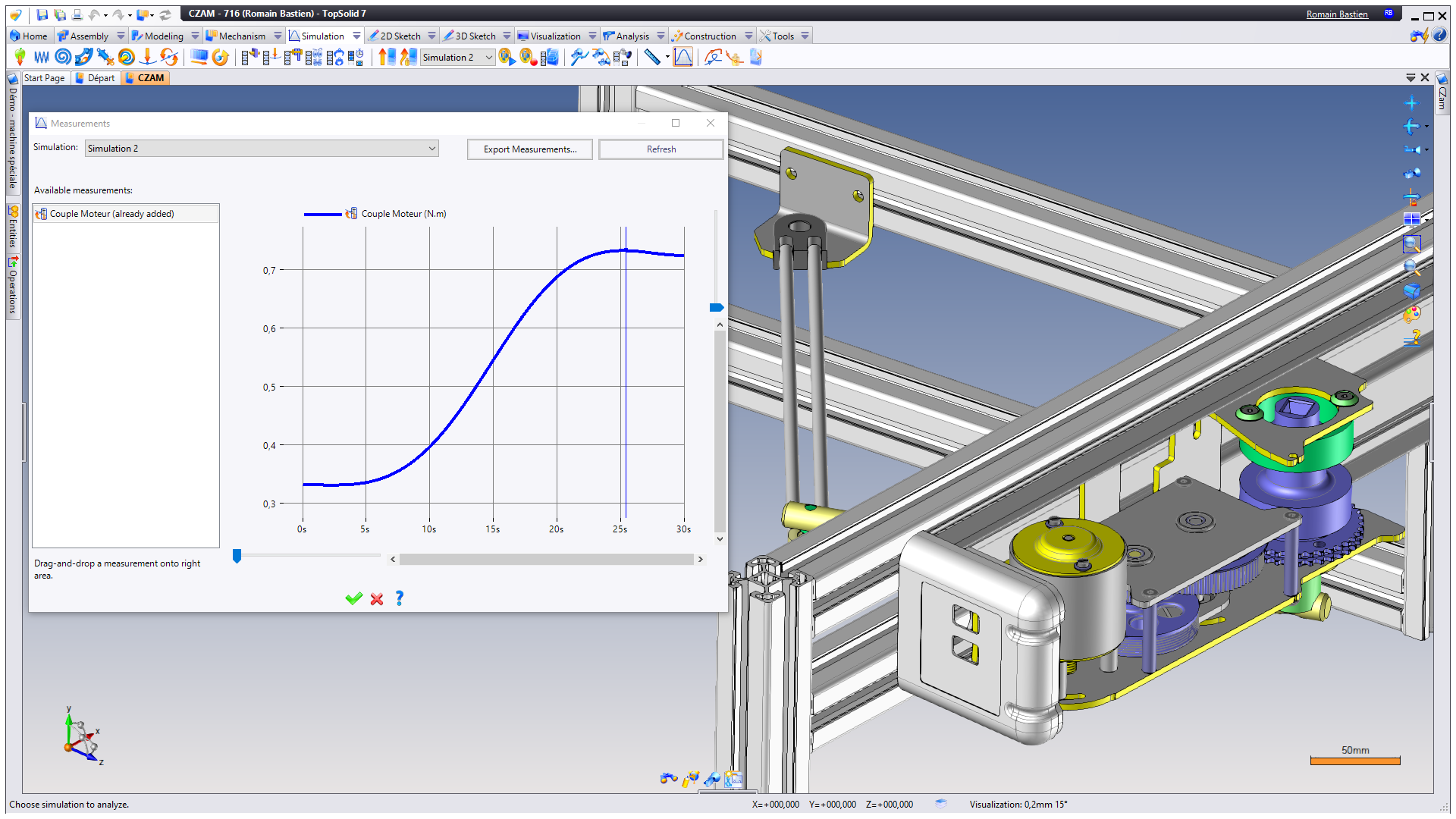Open the Assembly tab dropdown arrow

[121, 36]
